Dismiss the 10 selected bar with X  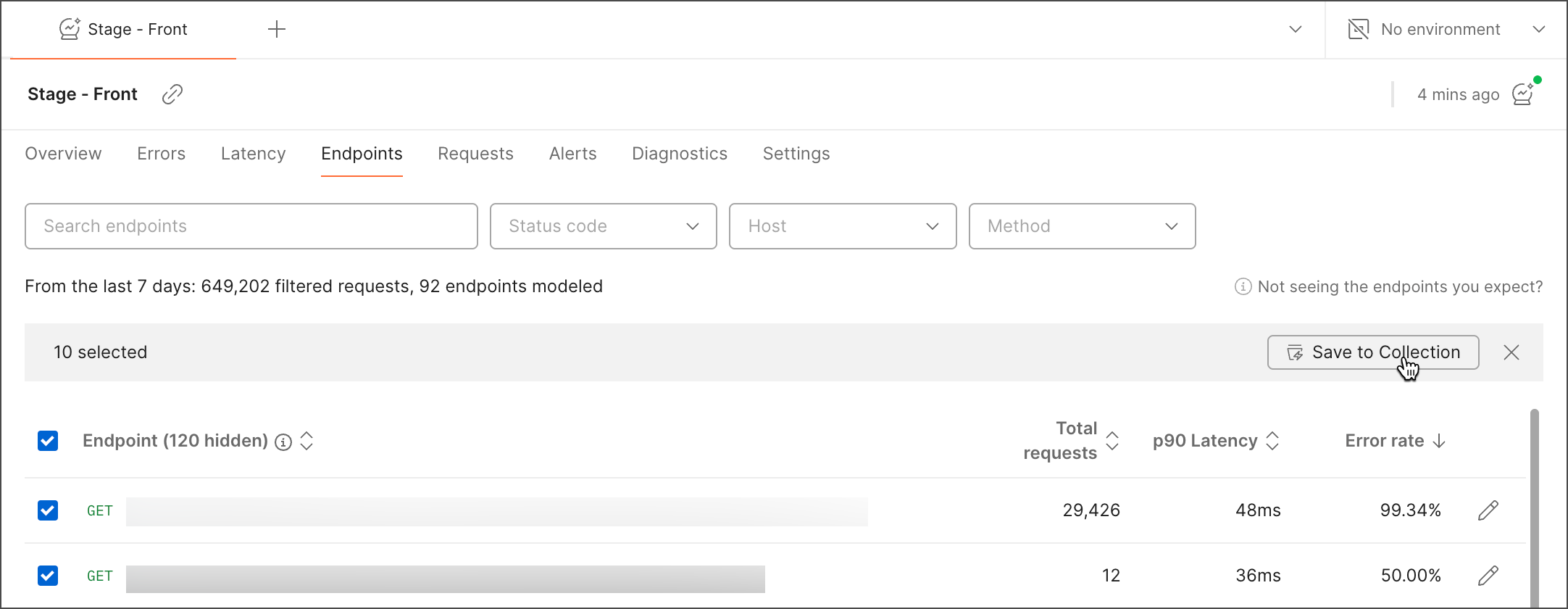pos(1511,352)
